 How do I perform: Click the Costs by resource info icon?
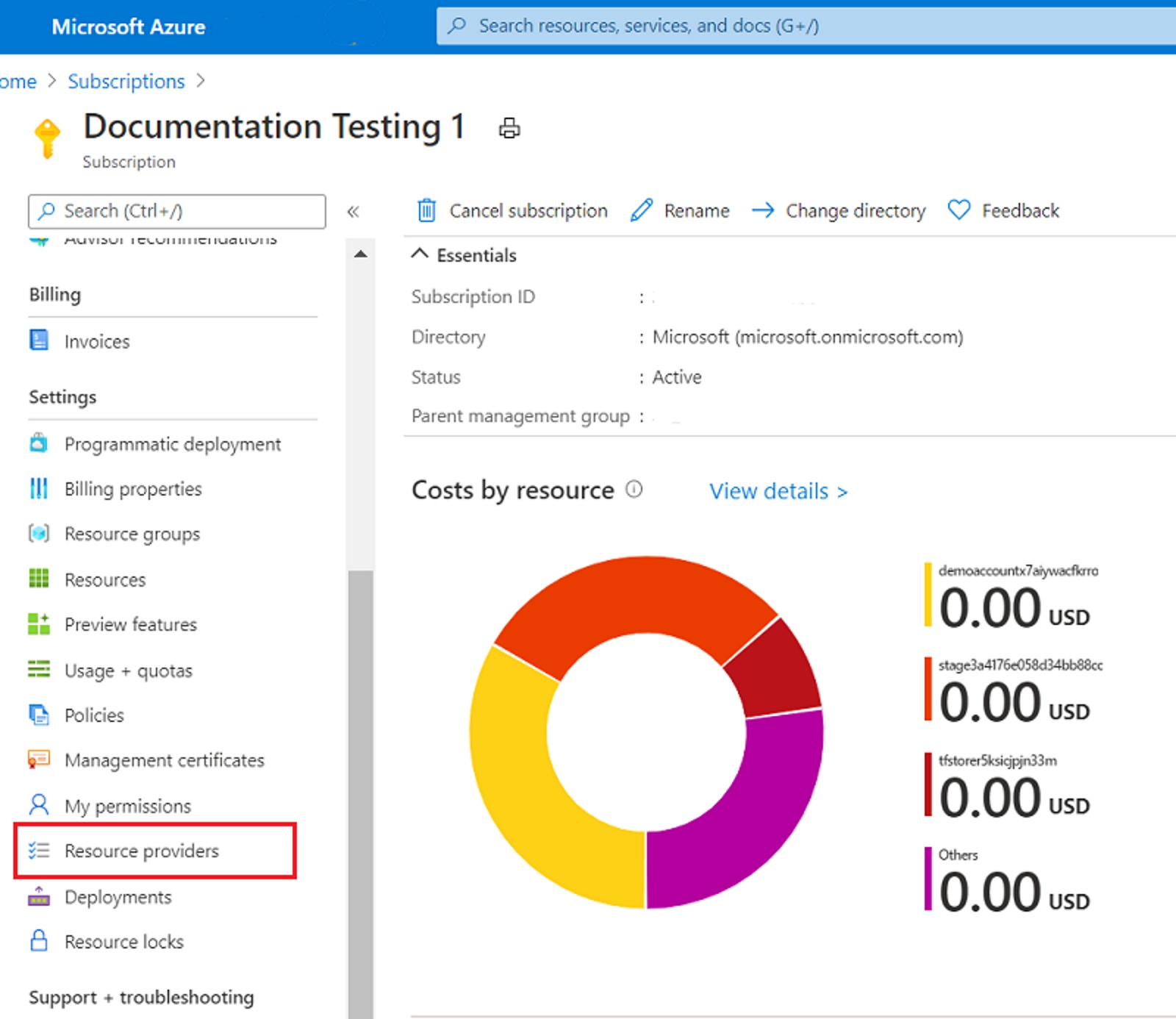tap(634, 489)
